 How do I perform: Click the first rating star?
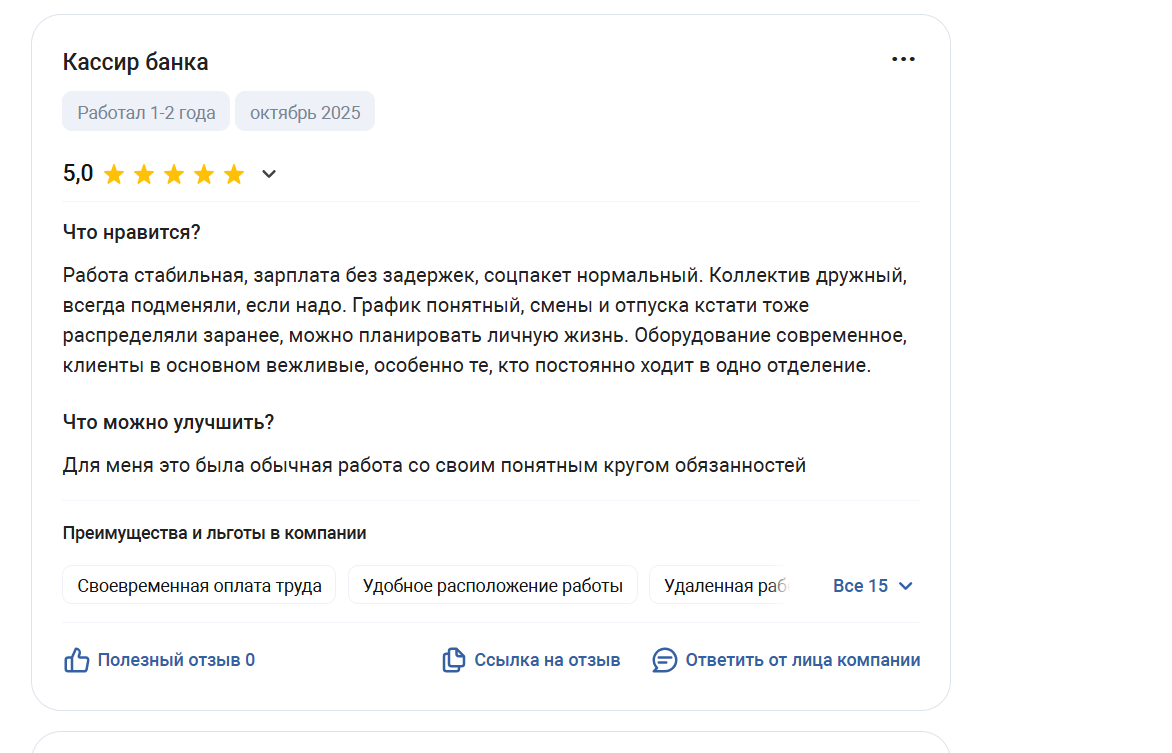114,175
